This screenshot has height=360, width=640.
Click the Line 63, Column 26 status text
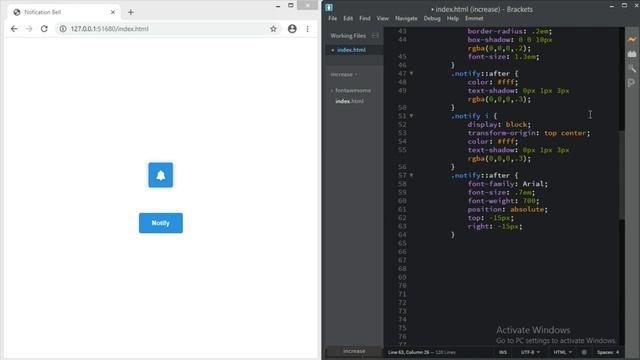tap(409, 352)
